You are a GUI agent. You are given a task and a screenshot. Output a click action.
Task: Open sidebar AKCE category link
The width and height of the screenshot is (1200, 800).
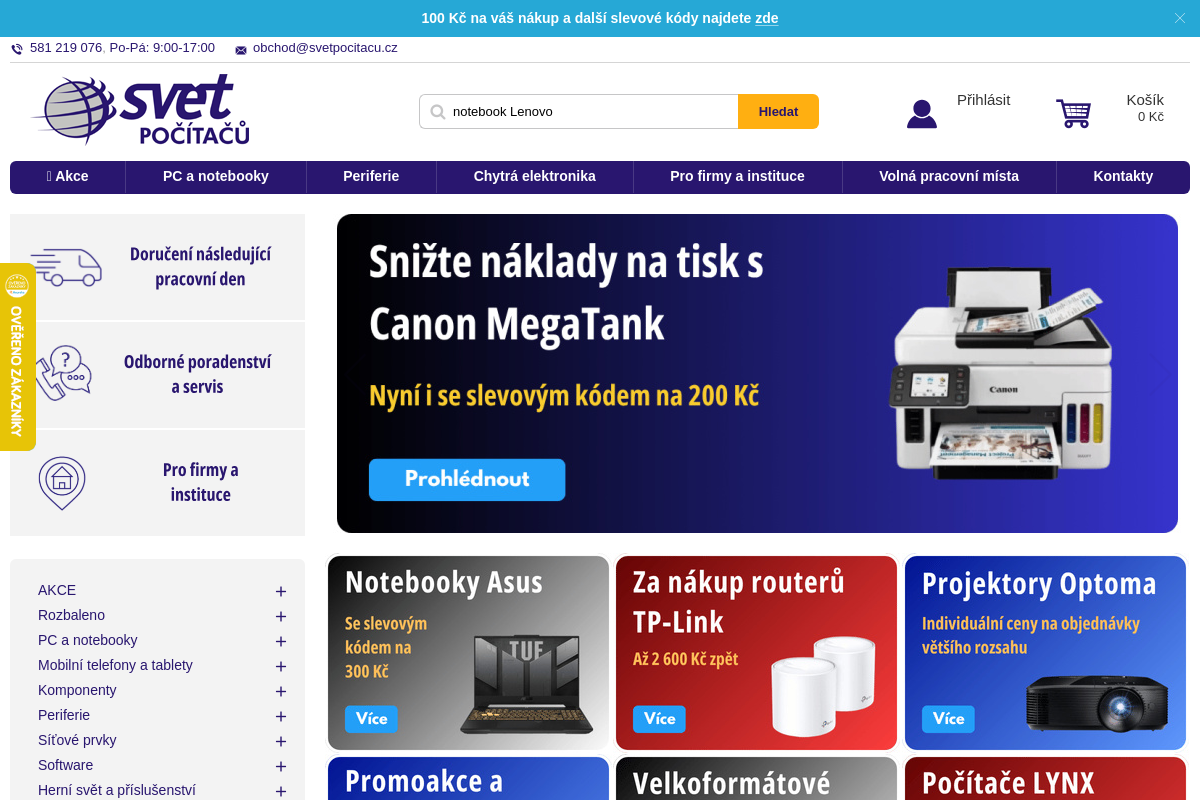pos(57,590)
